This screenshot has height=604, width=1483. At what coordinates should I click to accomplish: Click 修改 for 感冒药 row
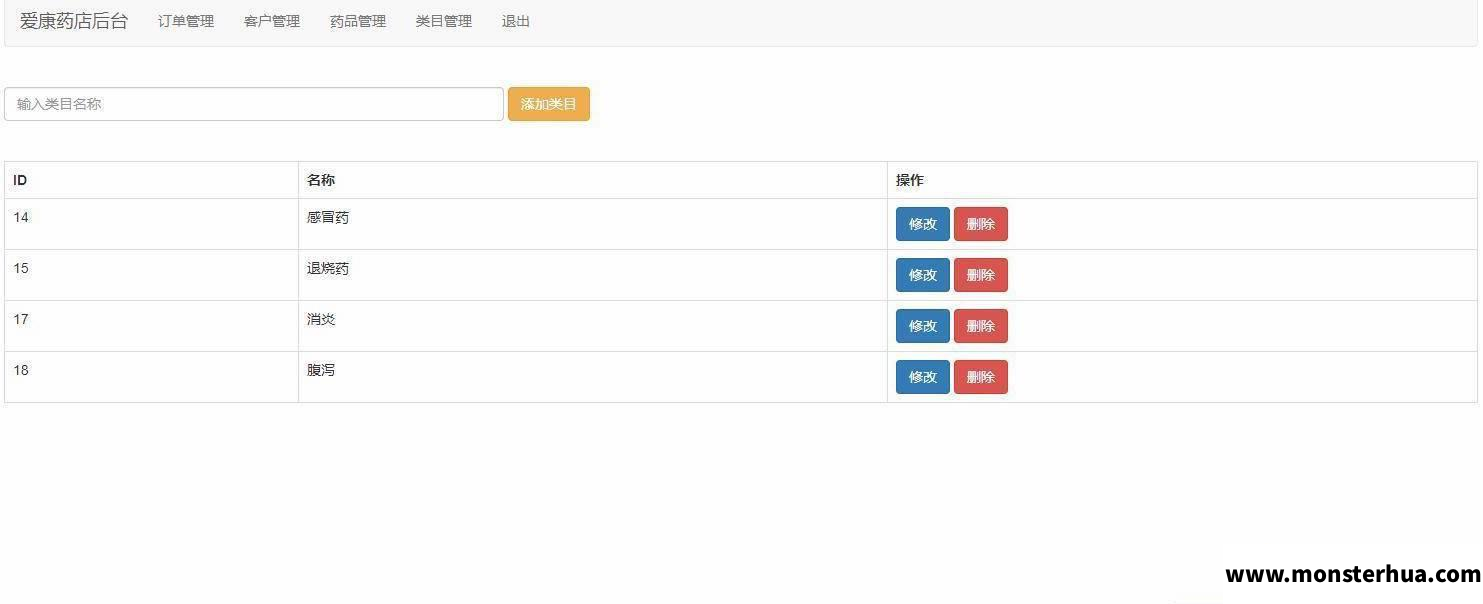(922, 224)
